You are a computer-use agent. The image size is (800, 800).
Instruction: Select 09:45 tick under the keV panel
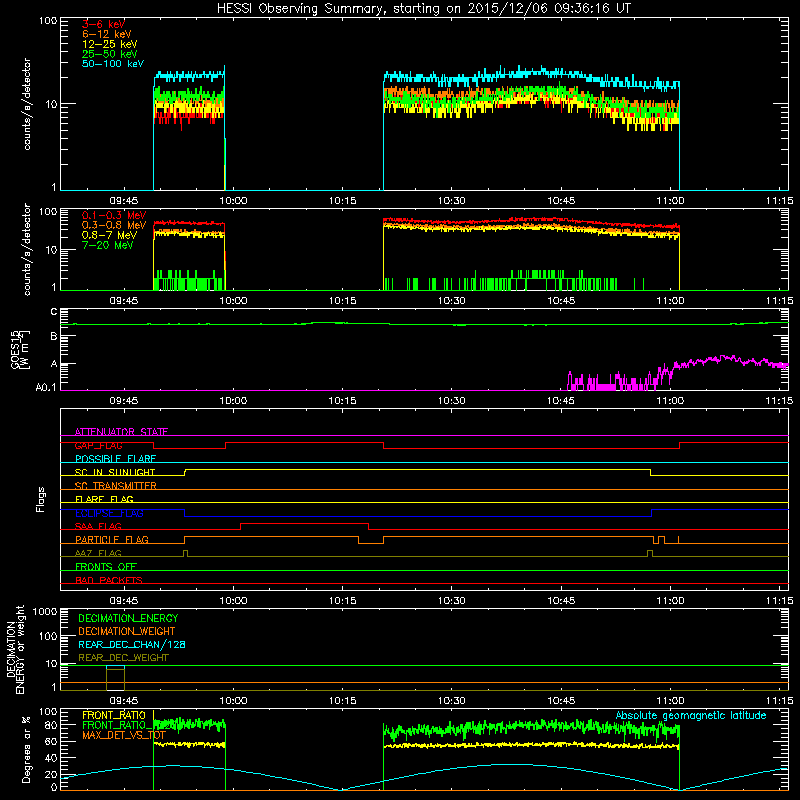point(124,201)
